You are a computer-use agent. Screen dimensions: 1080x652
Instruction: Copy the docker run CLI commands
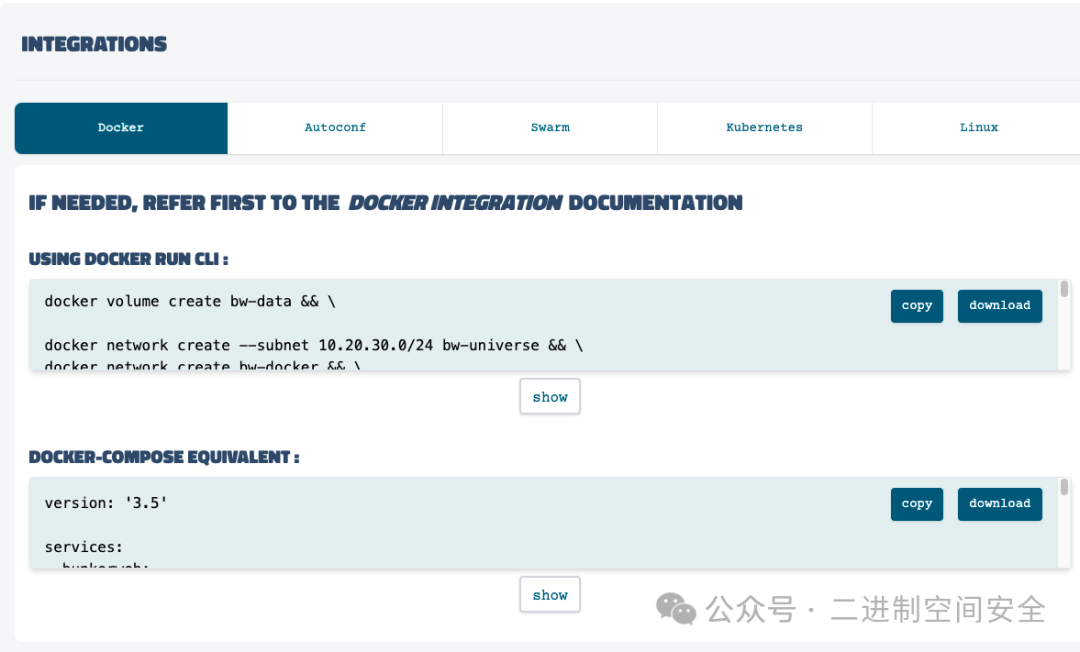[916, 306]
